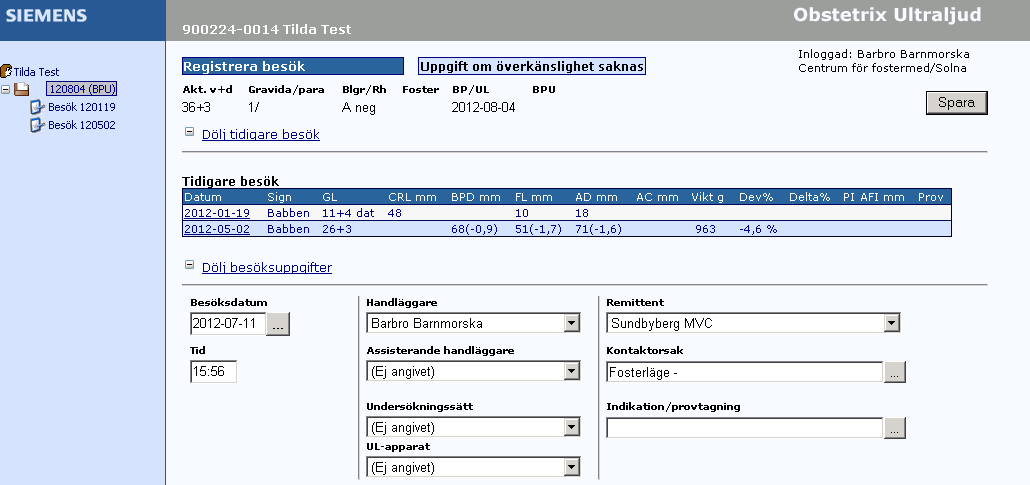Click the A neg blood group value

pos(359,108)
